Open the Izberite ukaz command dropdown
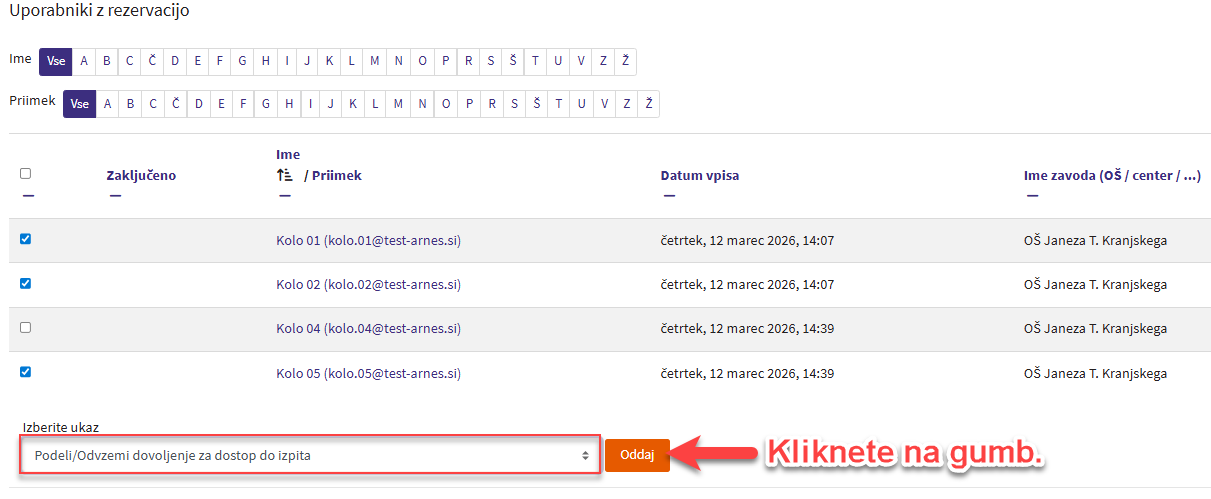 [310, 456]
